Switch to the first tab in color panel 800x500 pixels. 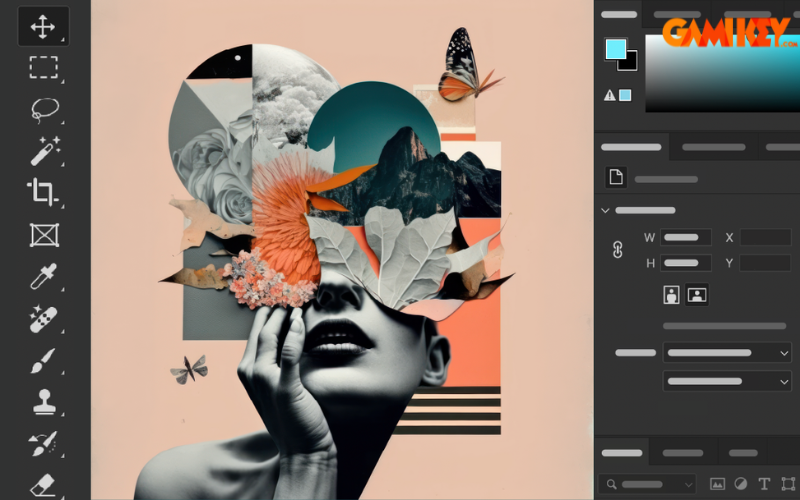tap(618, 14)
